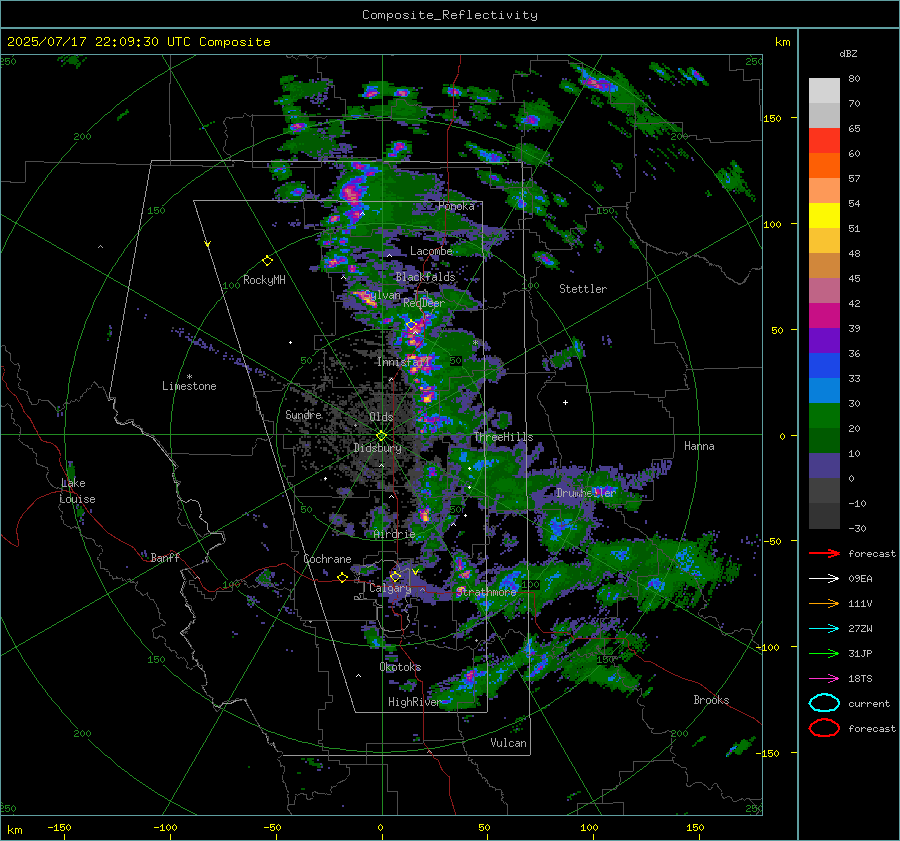Click the Blackfalds label
Viewport: 900px width, 841px height.
(x=425, y=277)
